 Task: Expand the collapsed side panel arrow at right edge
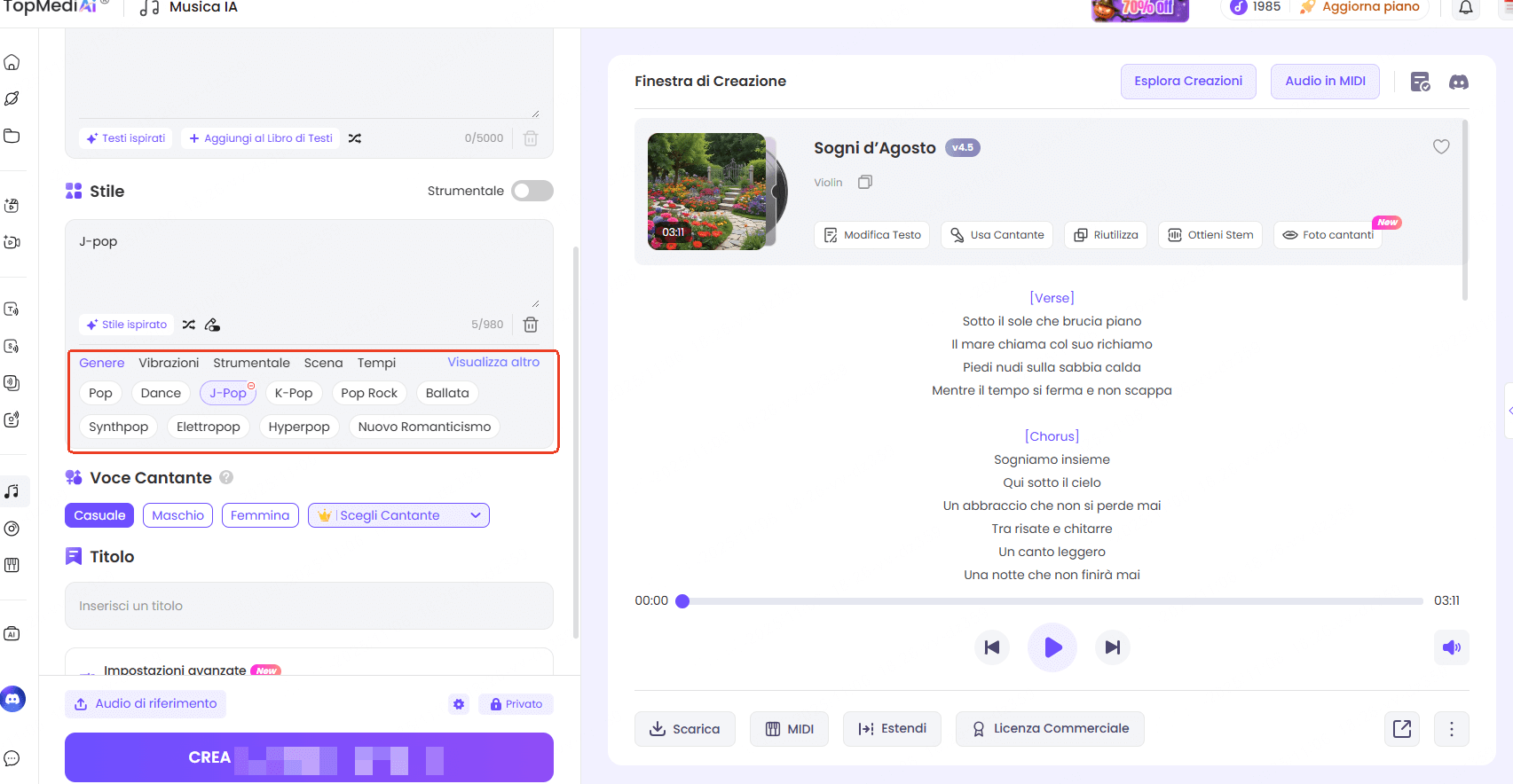pos(1509,411)
